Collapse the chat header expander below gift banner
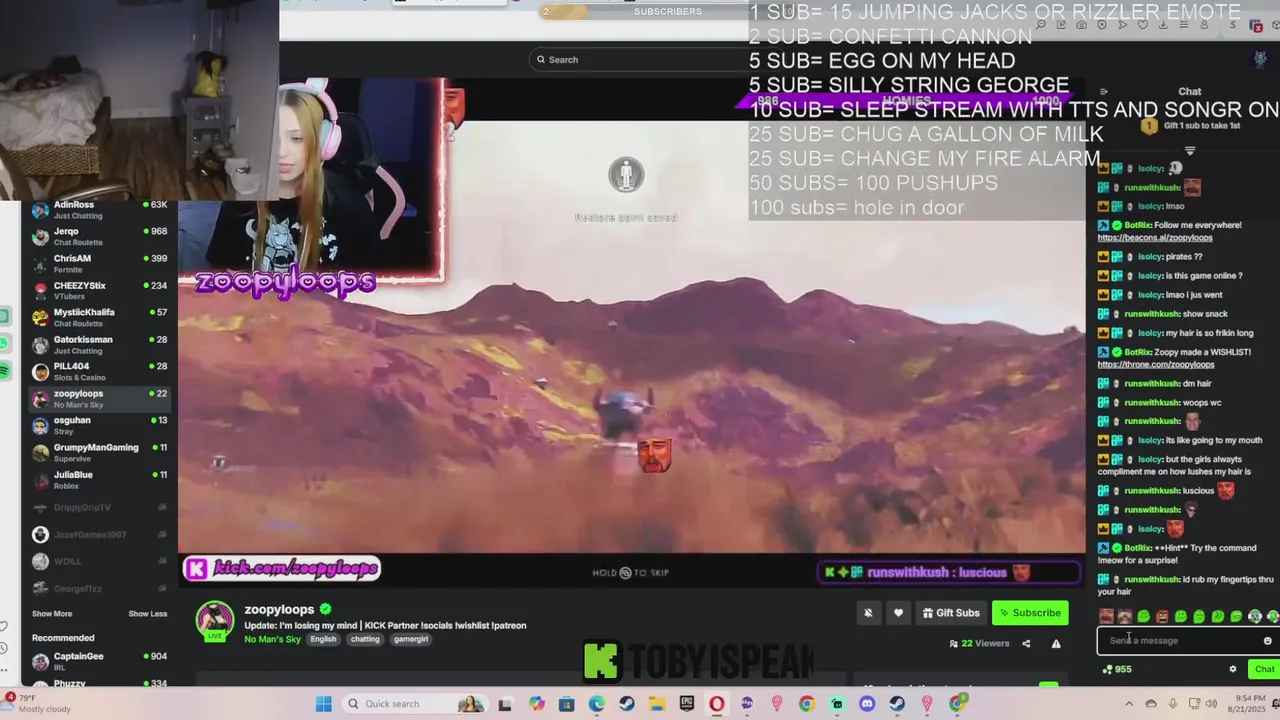 tap(1189, 151)
